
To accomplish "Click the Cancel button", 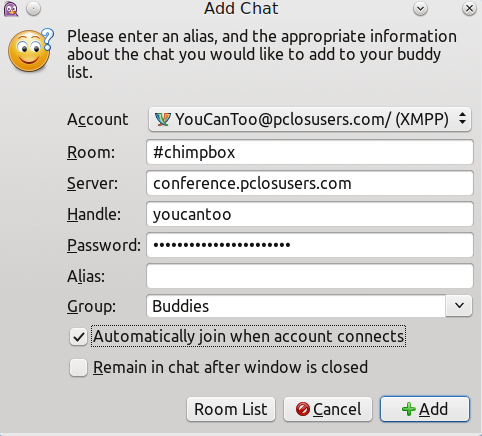I will 328,409.
